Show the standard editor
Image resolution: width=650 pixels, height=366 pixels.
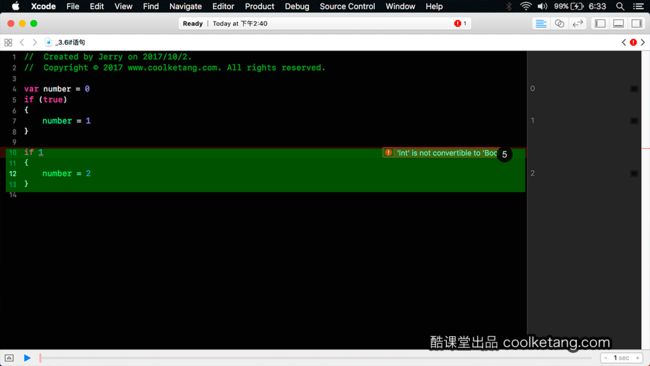[541, 24]
